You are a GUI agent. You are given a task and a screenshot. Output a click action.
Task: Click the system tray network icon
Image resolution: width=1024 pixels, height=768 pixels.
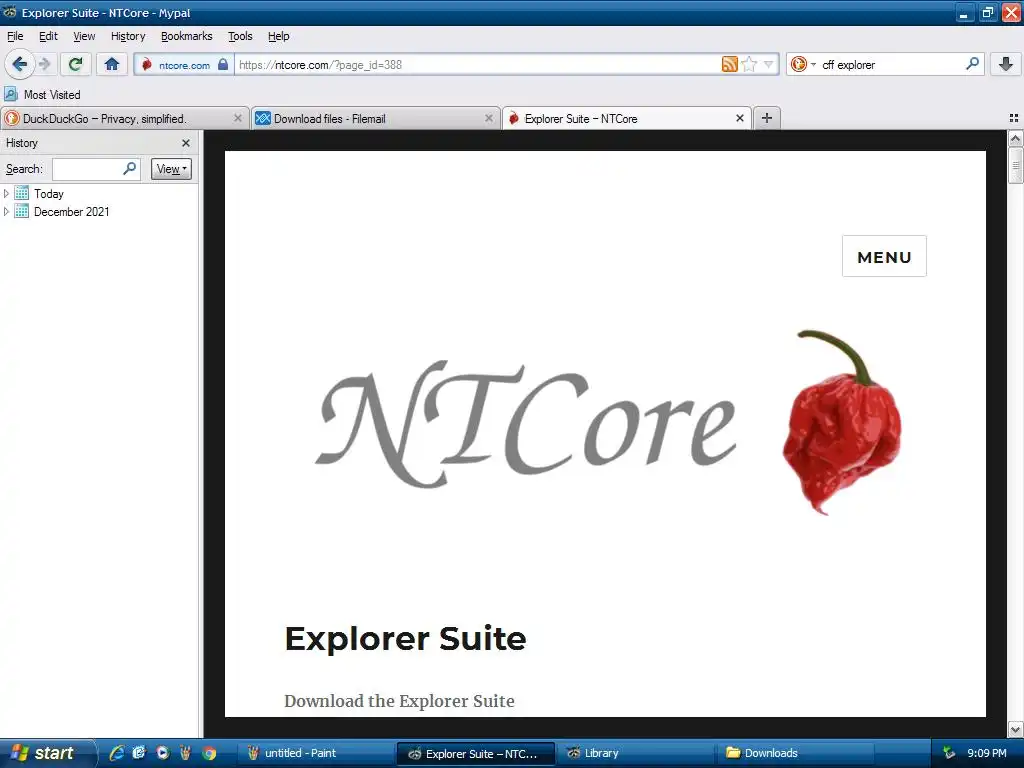(949, 753)
